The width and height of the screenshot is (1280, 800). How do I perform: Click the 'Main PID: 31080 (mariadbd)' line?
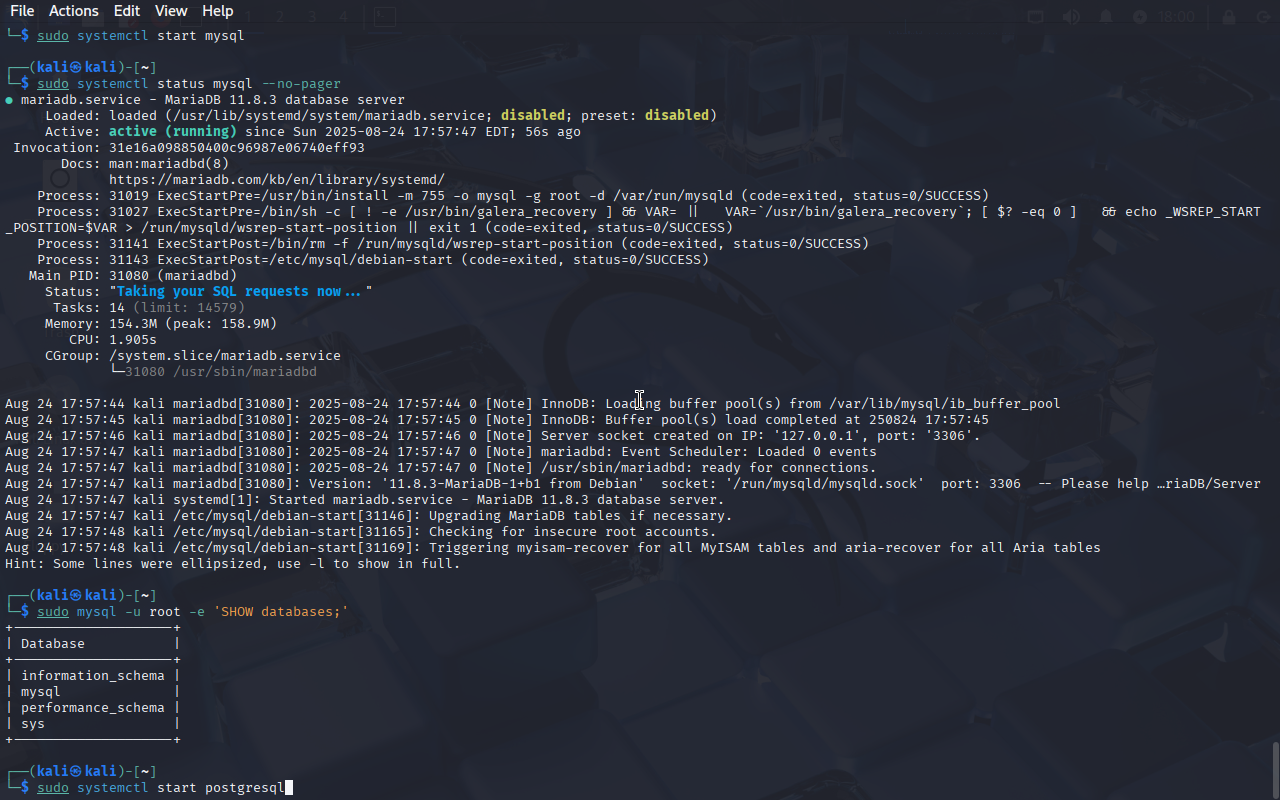(133, 276)
